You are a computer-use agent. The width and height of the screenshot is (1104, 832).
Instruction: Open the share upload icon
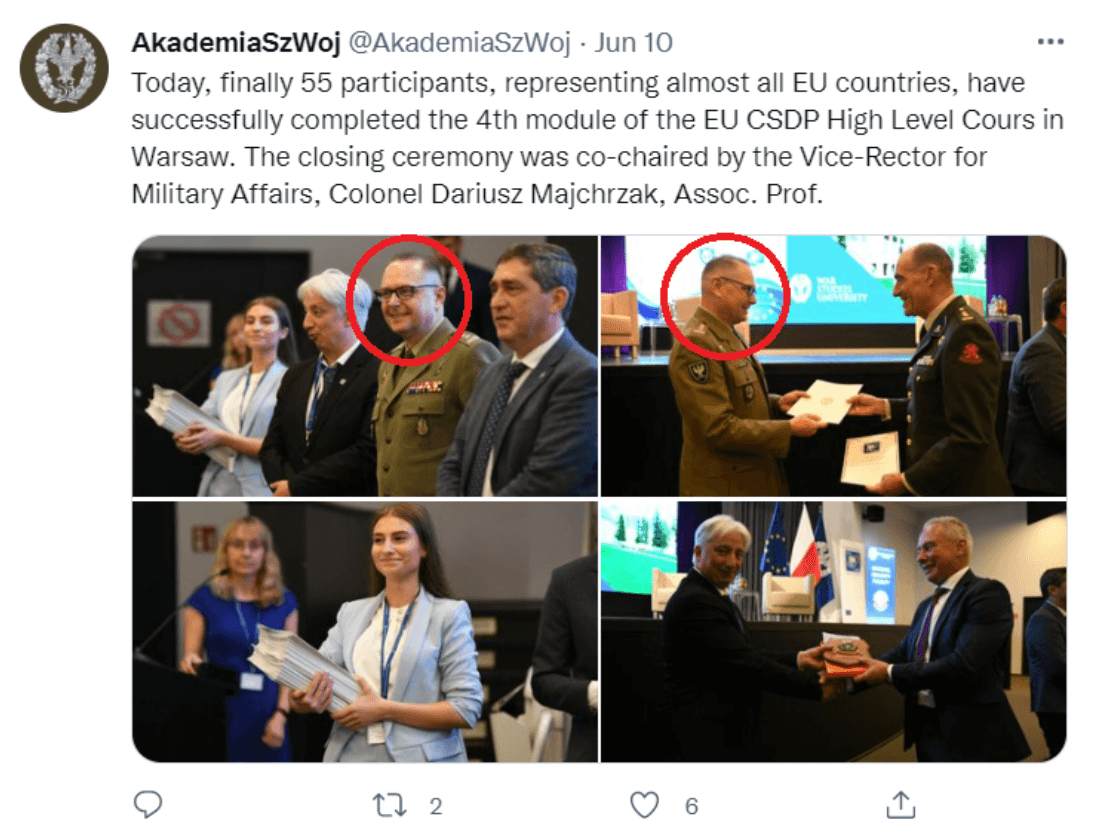pos(901,805)
